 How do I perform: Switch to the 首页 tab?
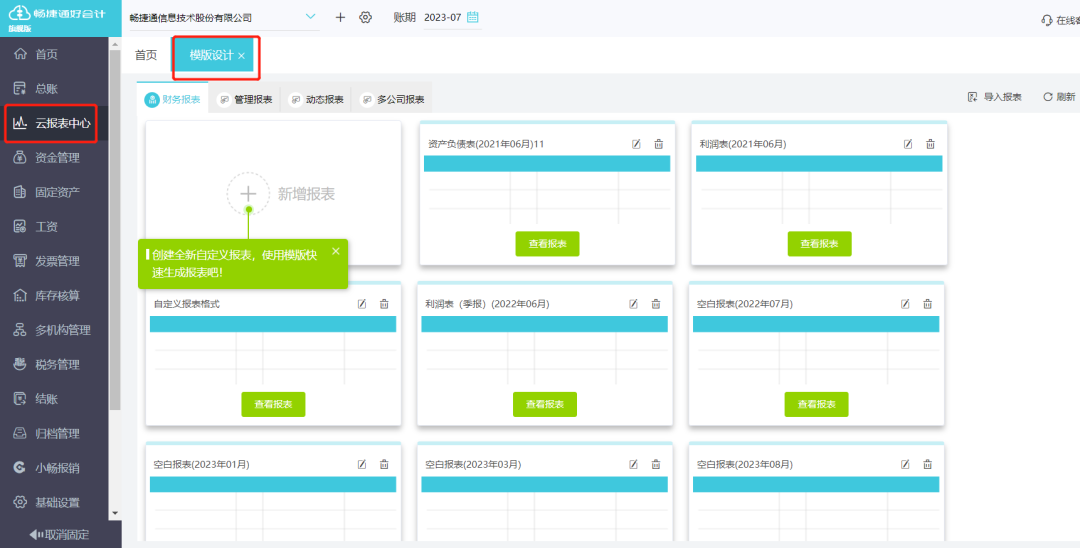point(146,56)
